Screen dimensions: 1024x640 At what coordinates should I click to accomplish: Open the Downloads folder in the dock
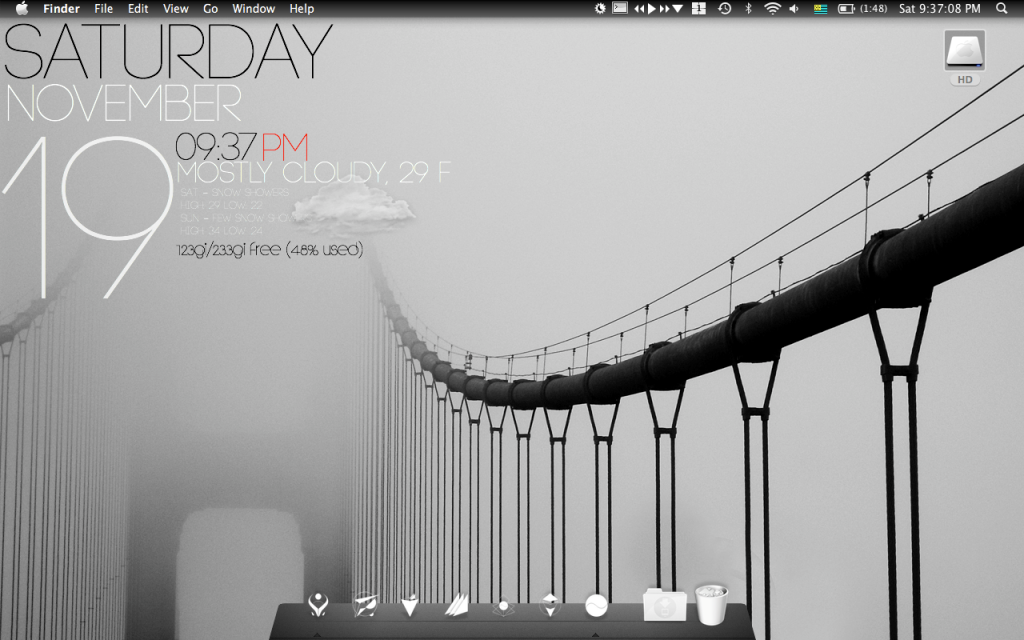point(664,605)
